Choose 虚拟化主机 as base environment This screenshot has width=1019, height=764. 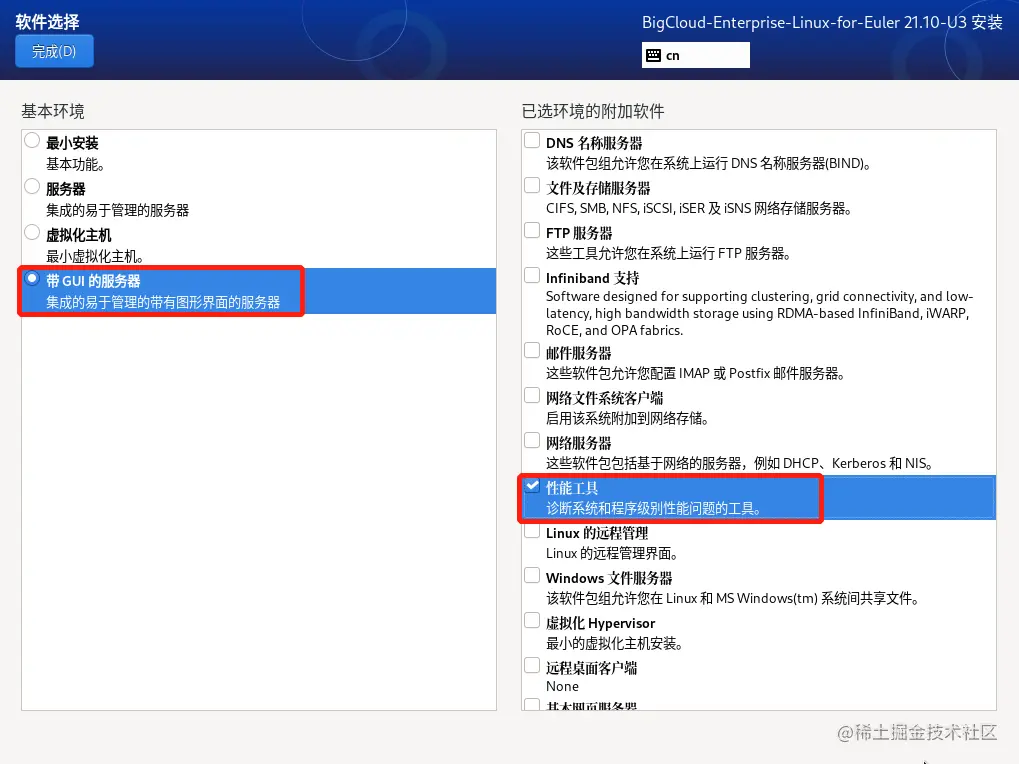tap(30, 232)
